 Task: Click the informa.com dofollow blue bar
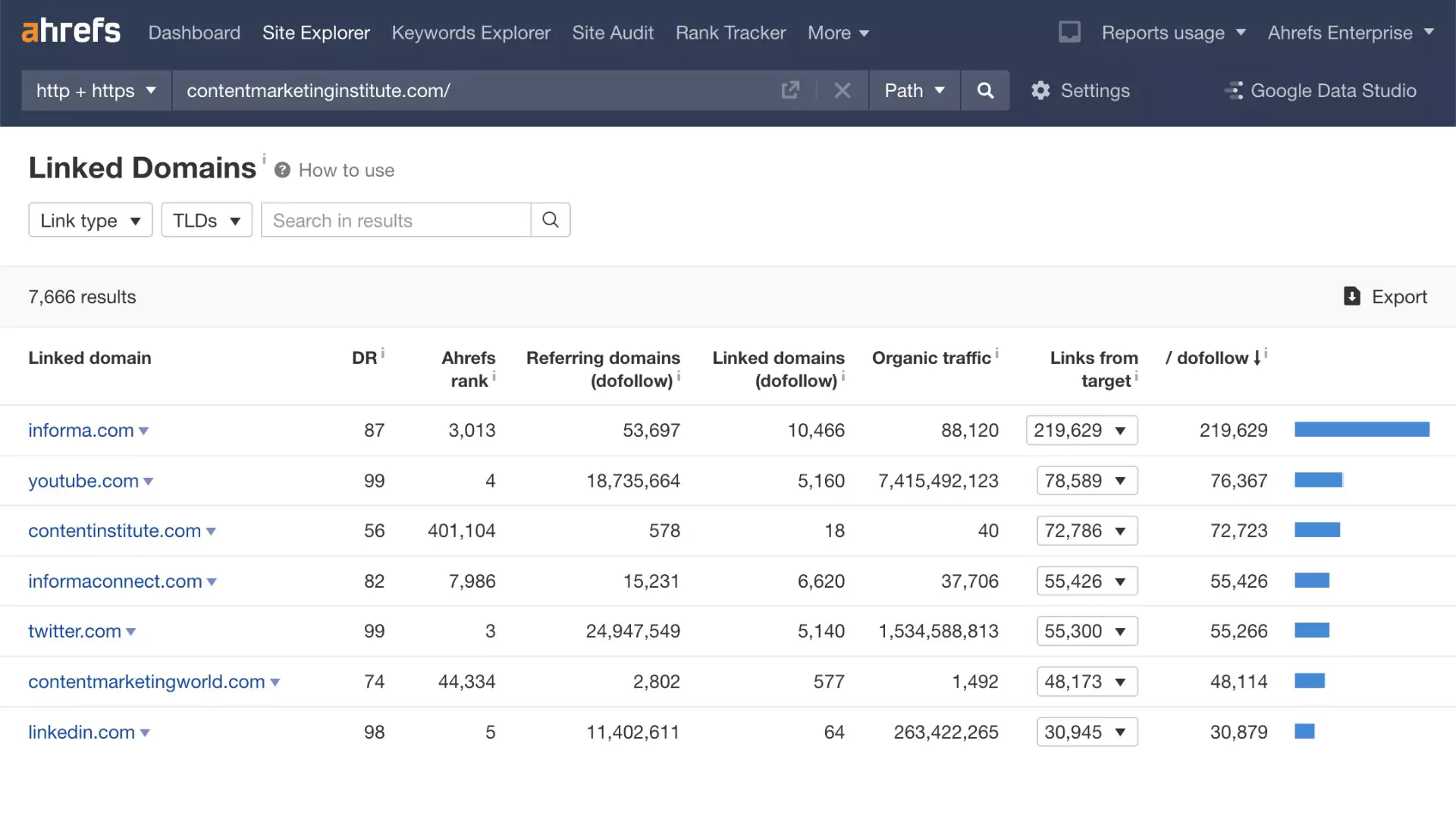[x=1361, y=430]
